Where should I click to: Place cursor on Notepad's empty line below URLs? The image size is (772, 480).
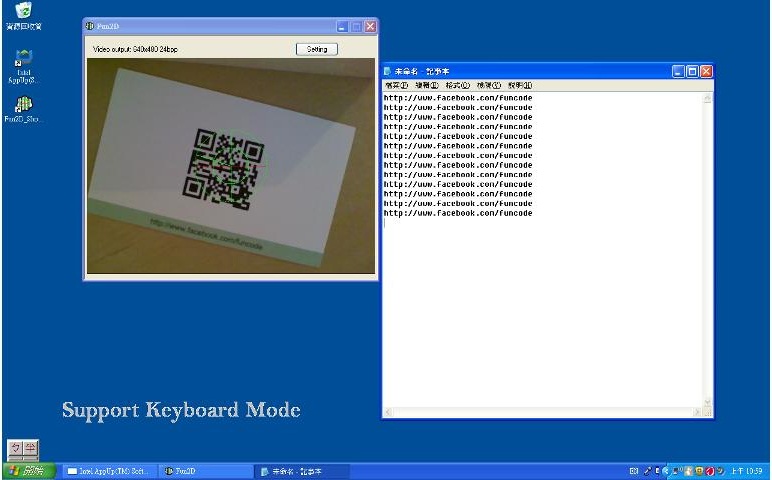click(x=543, y=223)
